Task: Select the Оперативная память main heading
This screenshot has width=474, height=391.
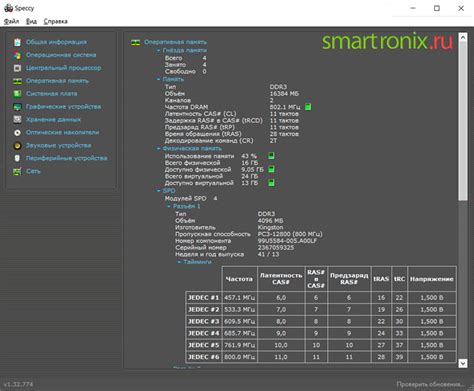Action: tap(175, 42)
